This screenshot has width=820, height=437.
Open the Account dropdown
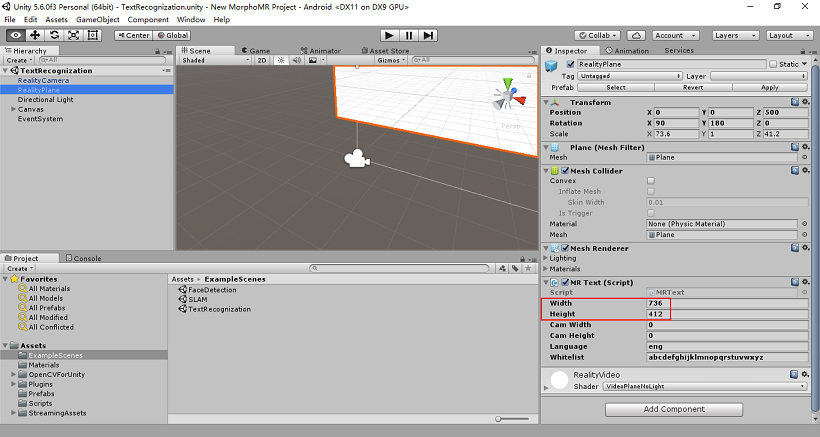click(x=676, y=35)
